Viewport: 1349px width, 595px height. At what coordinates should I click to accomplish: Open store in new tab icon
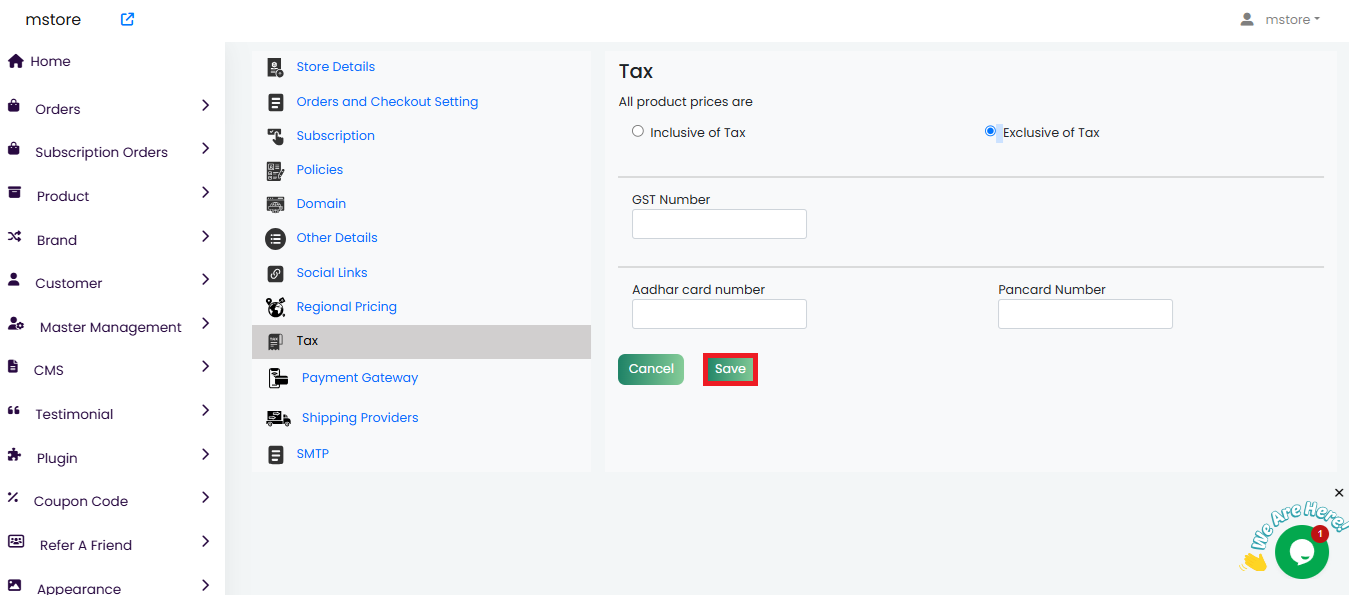click(x=127, y=19)
